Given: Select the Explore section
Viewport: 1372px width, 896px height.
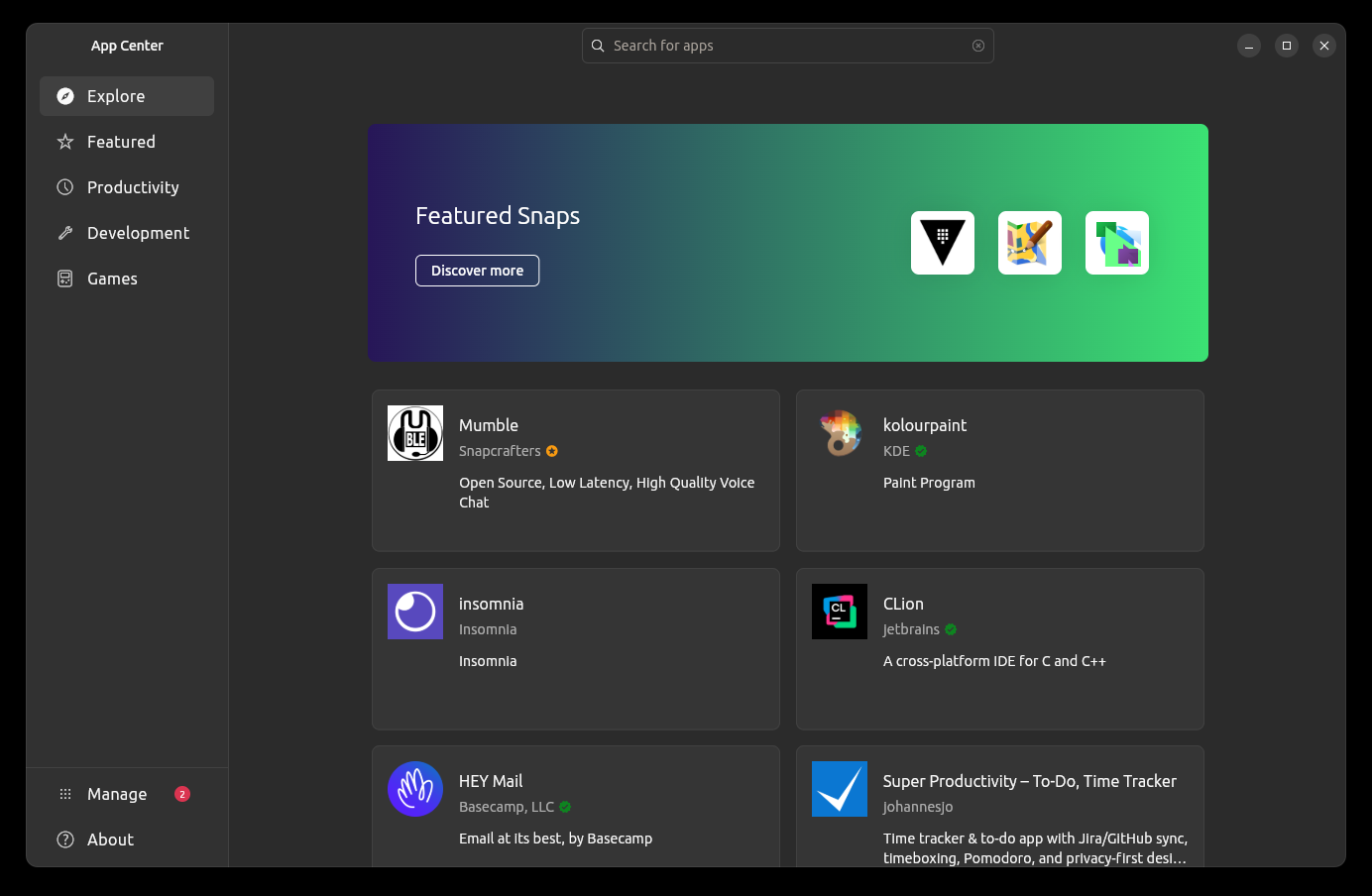Looking at the screenshot, I should [126, 95].
